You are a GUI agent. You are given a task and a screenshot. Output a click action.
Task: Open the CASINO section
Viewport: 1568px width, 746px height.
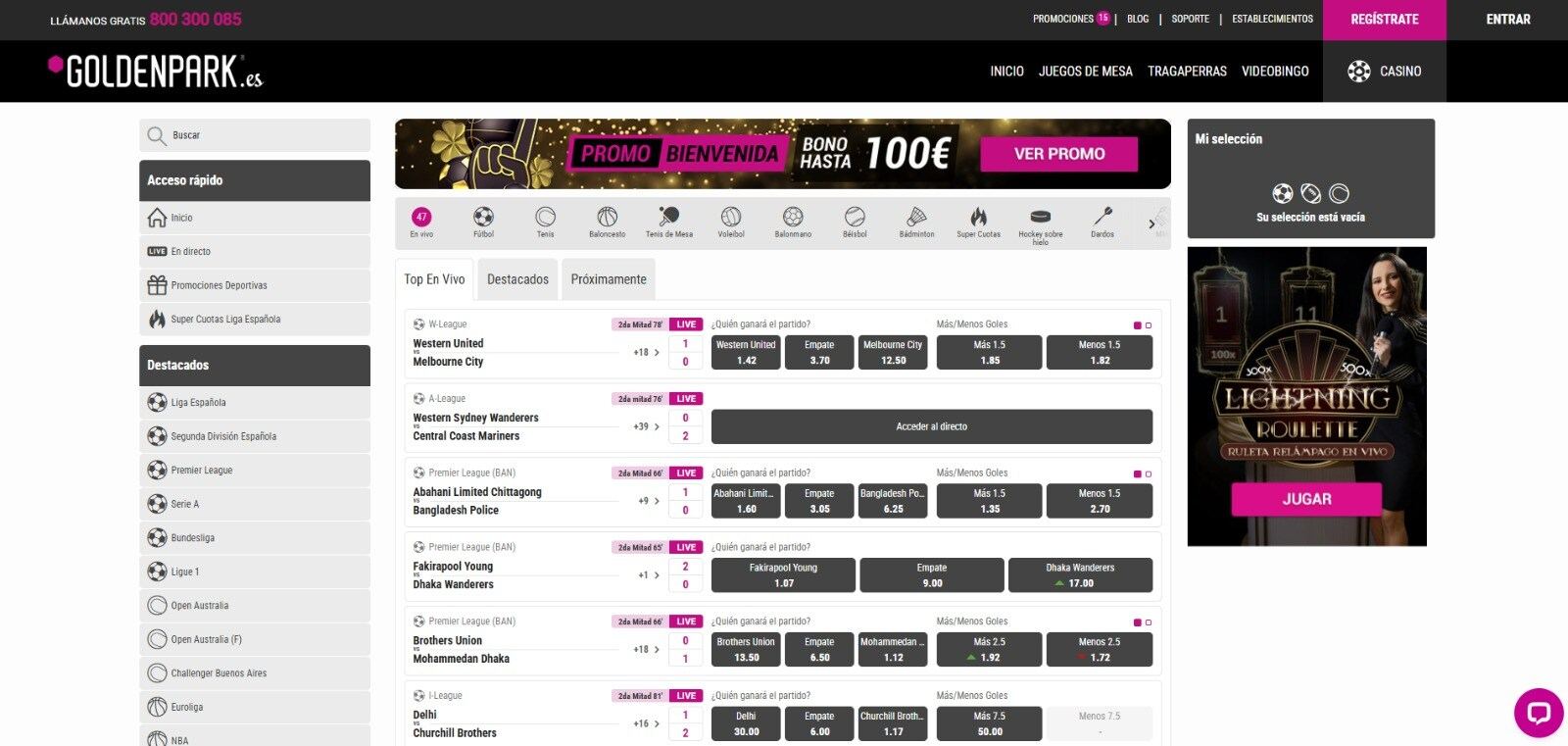pyautogui.click(x=1384, y=71)
